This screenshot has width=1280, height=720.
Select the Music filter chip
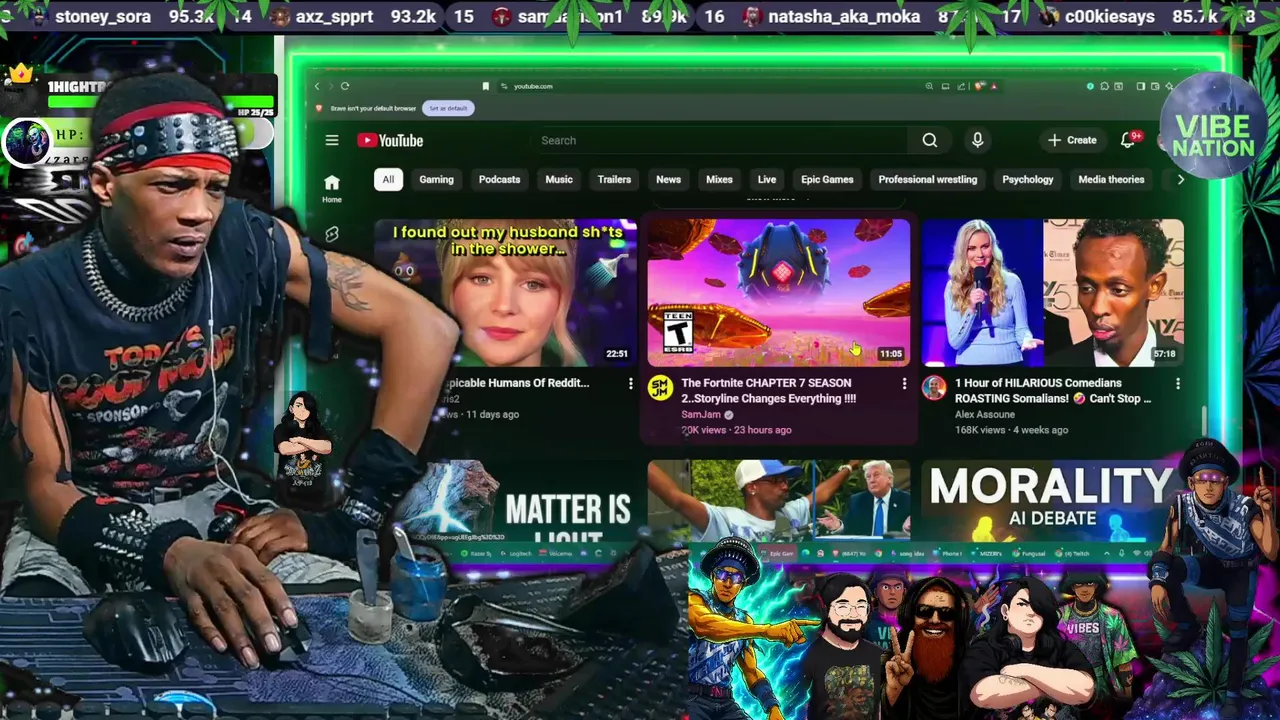(559, 179)
